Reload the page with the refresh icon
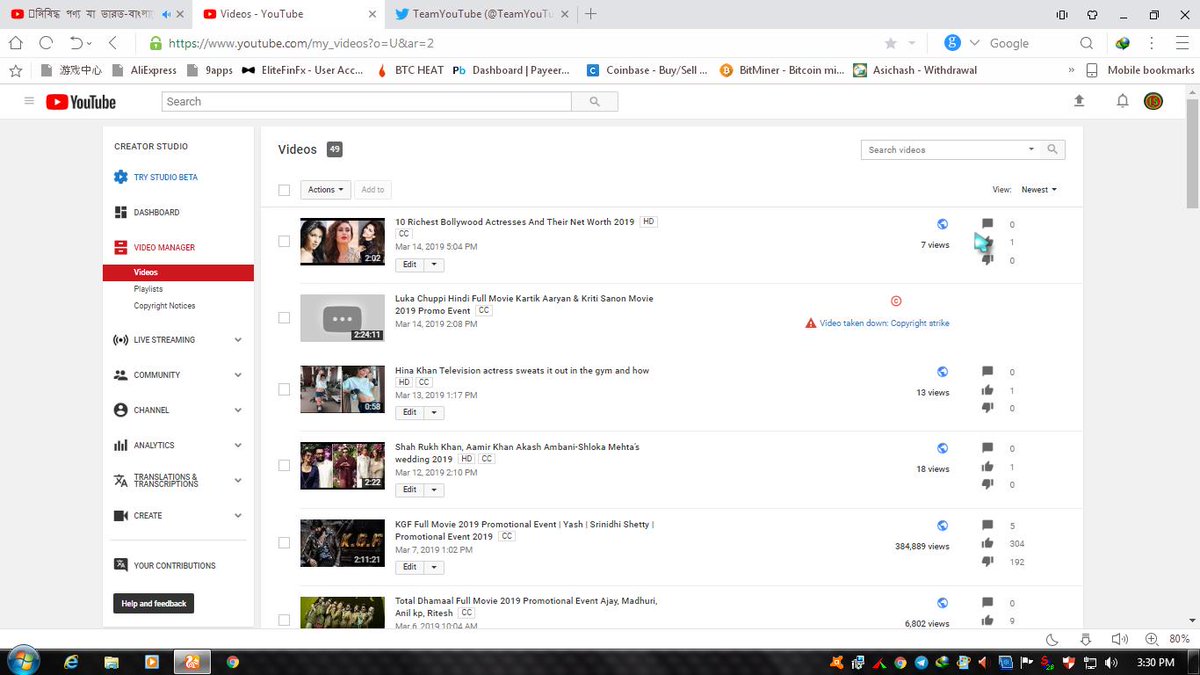Viewport: 1200px width, 675px height. 46,43
